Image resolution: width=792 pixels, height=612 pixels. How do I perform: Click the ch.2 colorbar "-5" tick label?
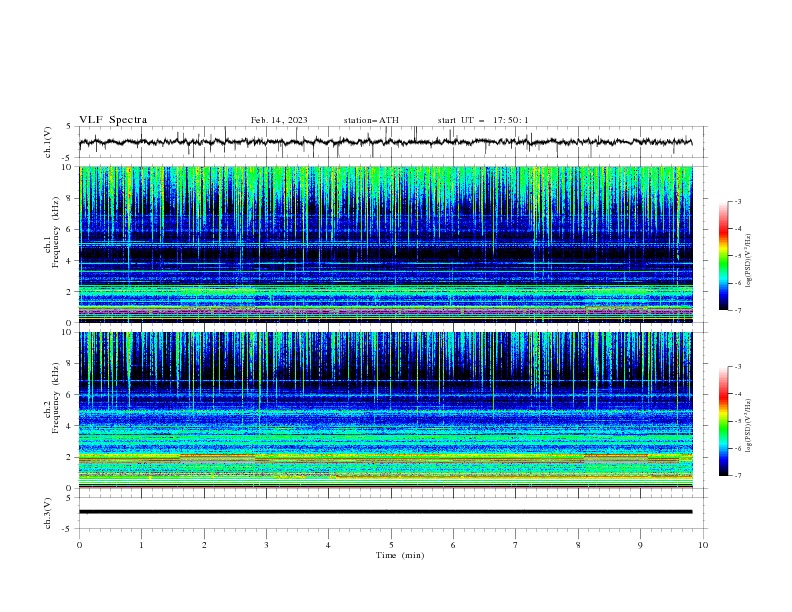tap(737, 421)
